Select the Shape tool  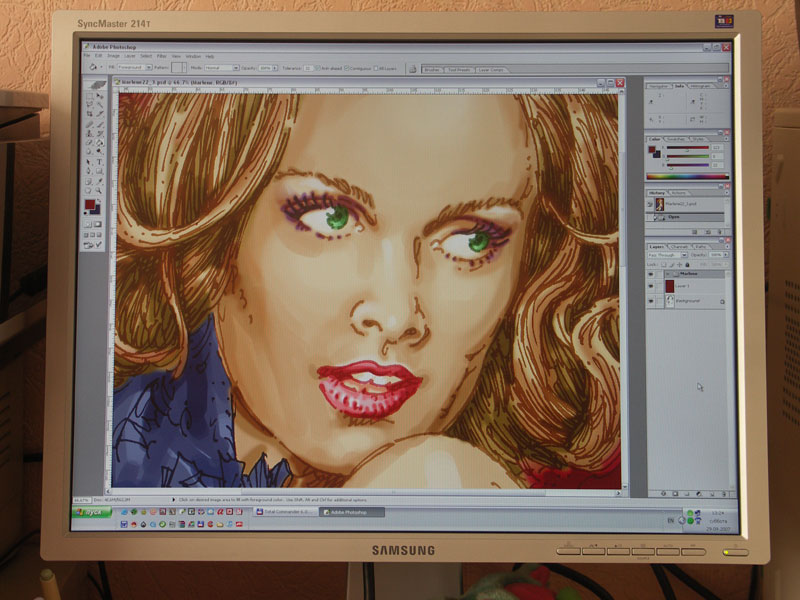[x=99, y=171]
